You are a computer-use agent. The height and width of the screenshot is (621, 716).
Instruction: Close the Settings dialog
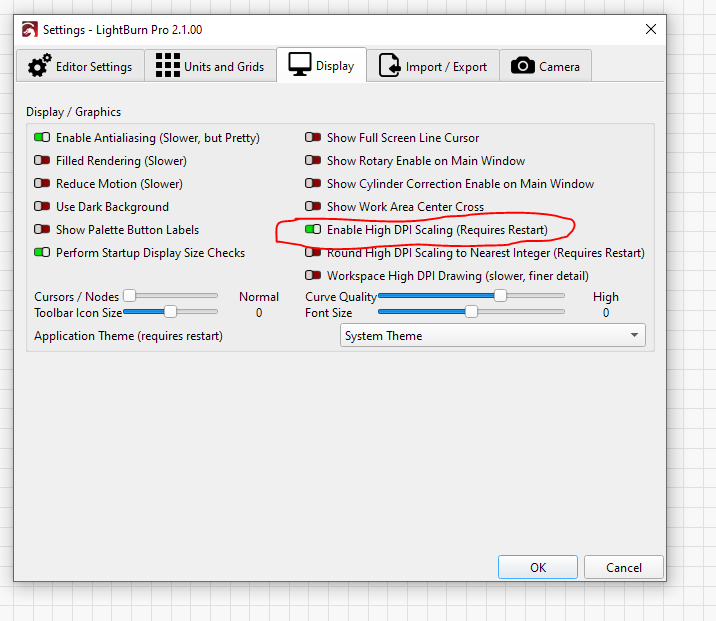[651, 29]
